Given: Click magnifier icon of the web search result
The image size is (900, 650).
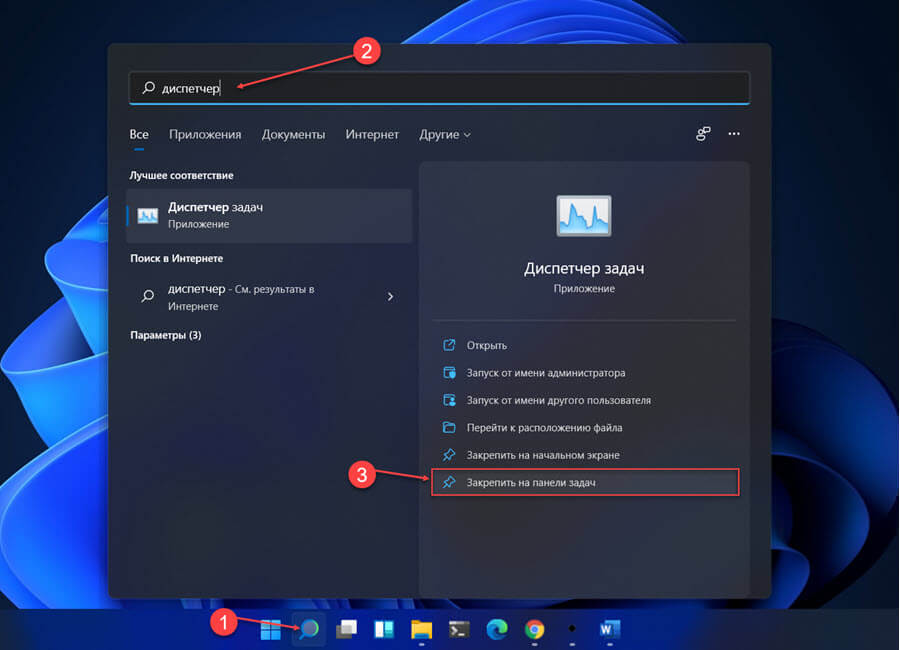Looking at the screenshot, I should 148,296.
